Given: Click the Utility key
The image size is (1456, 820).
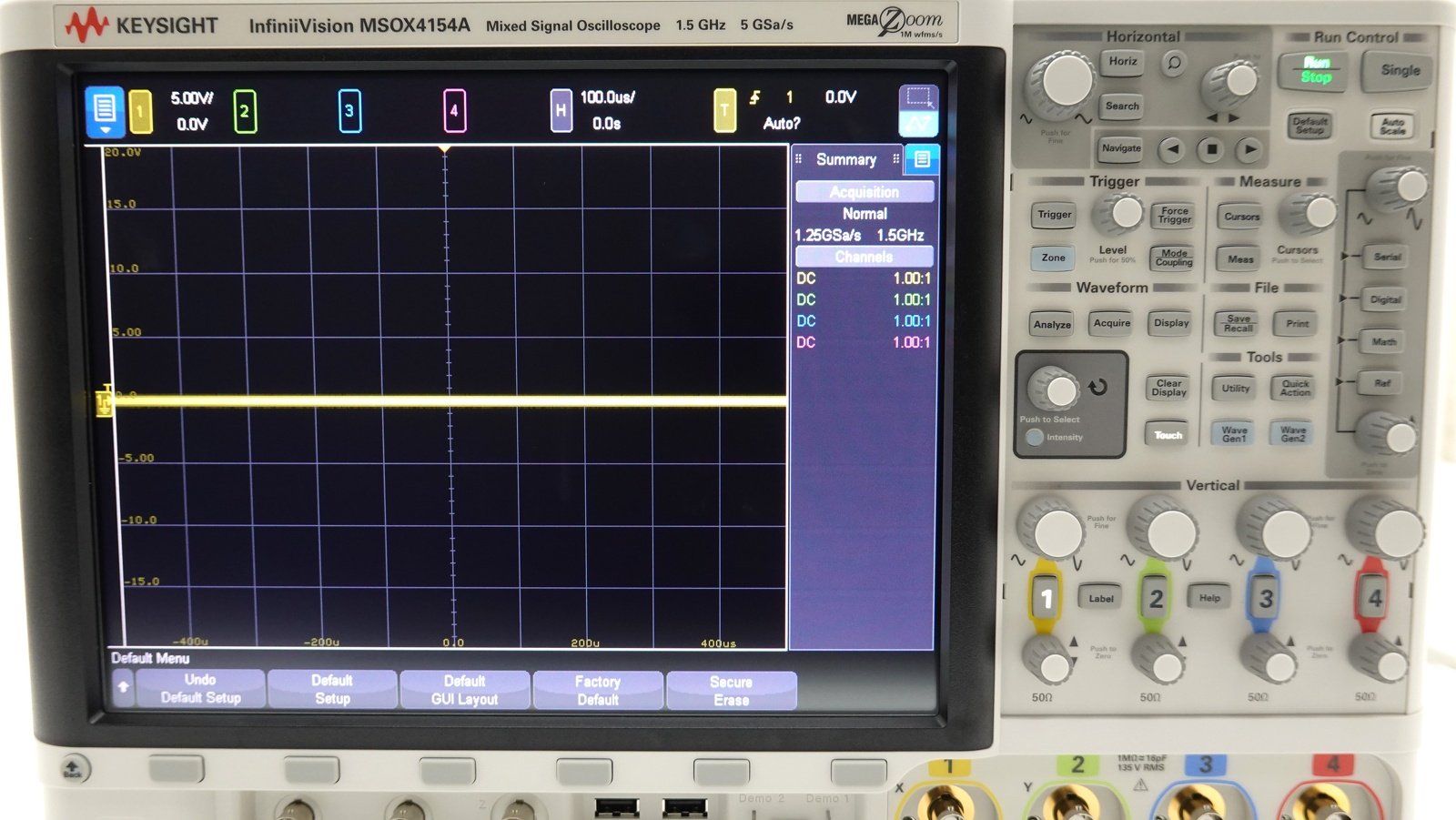Looking at the screenshot, I should point(1235,389).
